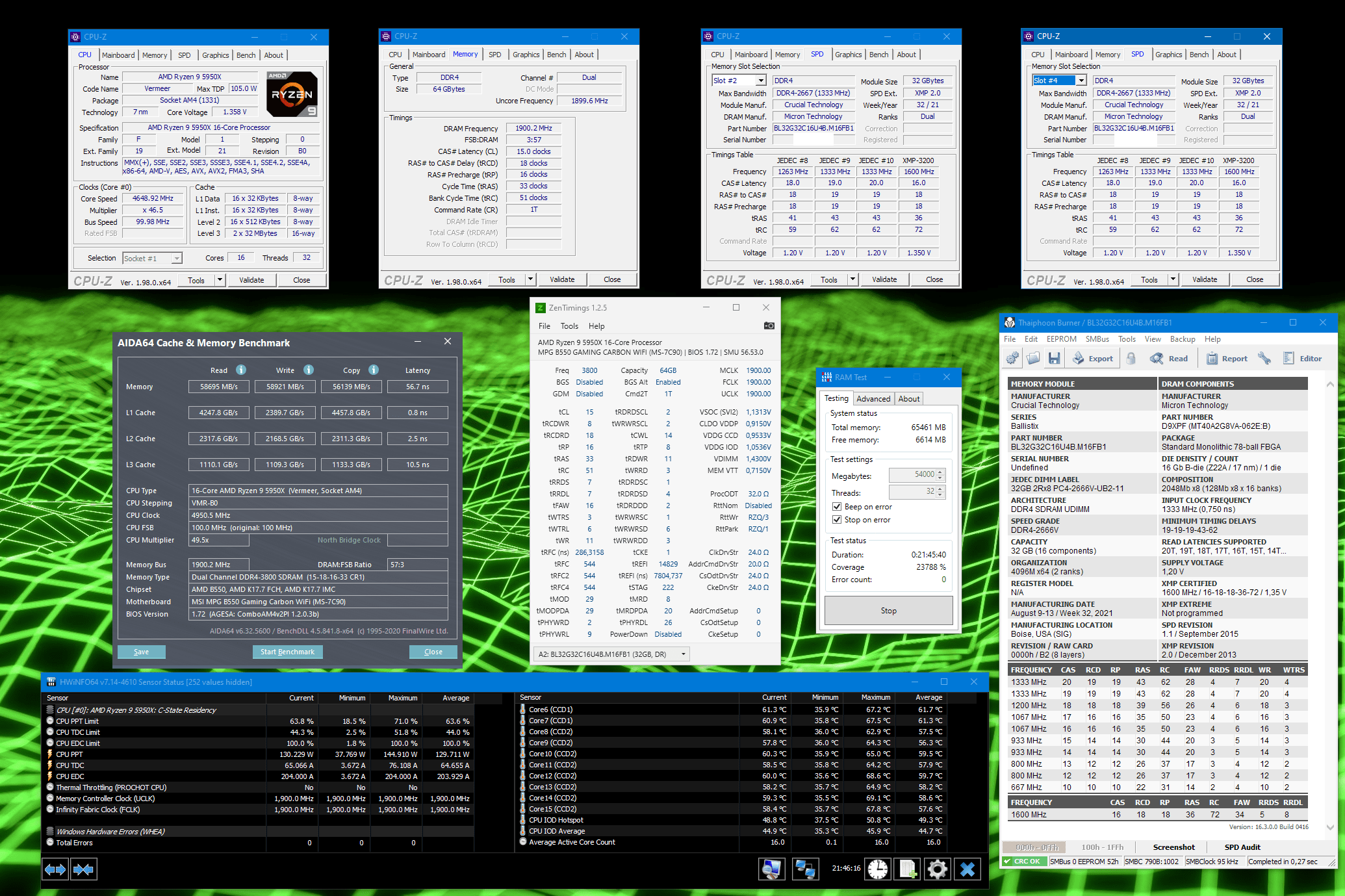Click info icon next to Read in AIDA64

241,370
